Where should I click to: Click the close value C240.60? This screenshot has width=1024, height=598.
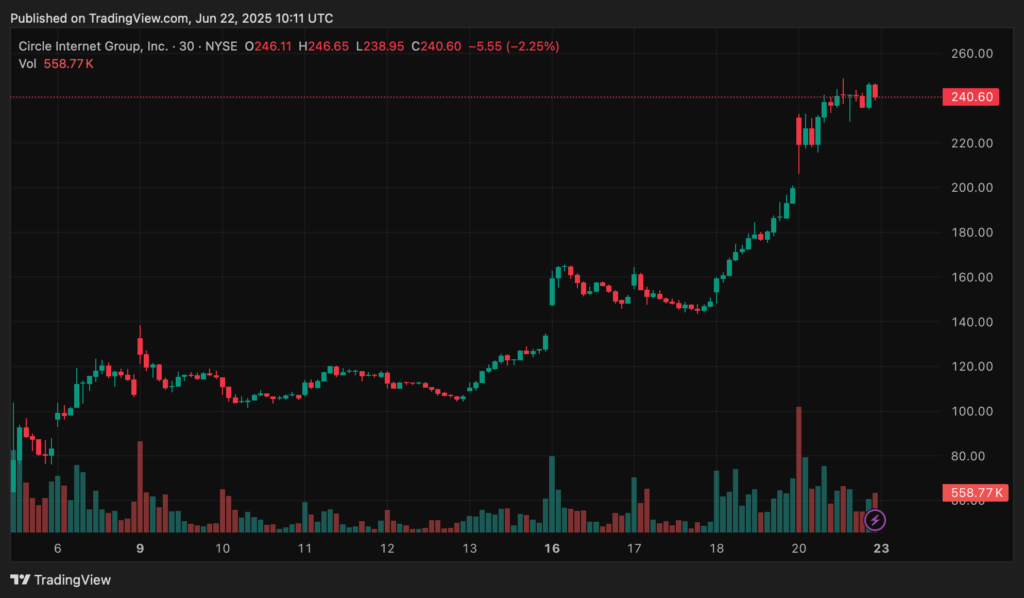click(x=436, y=46)
